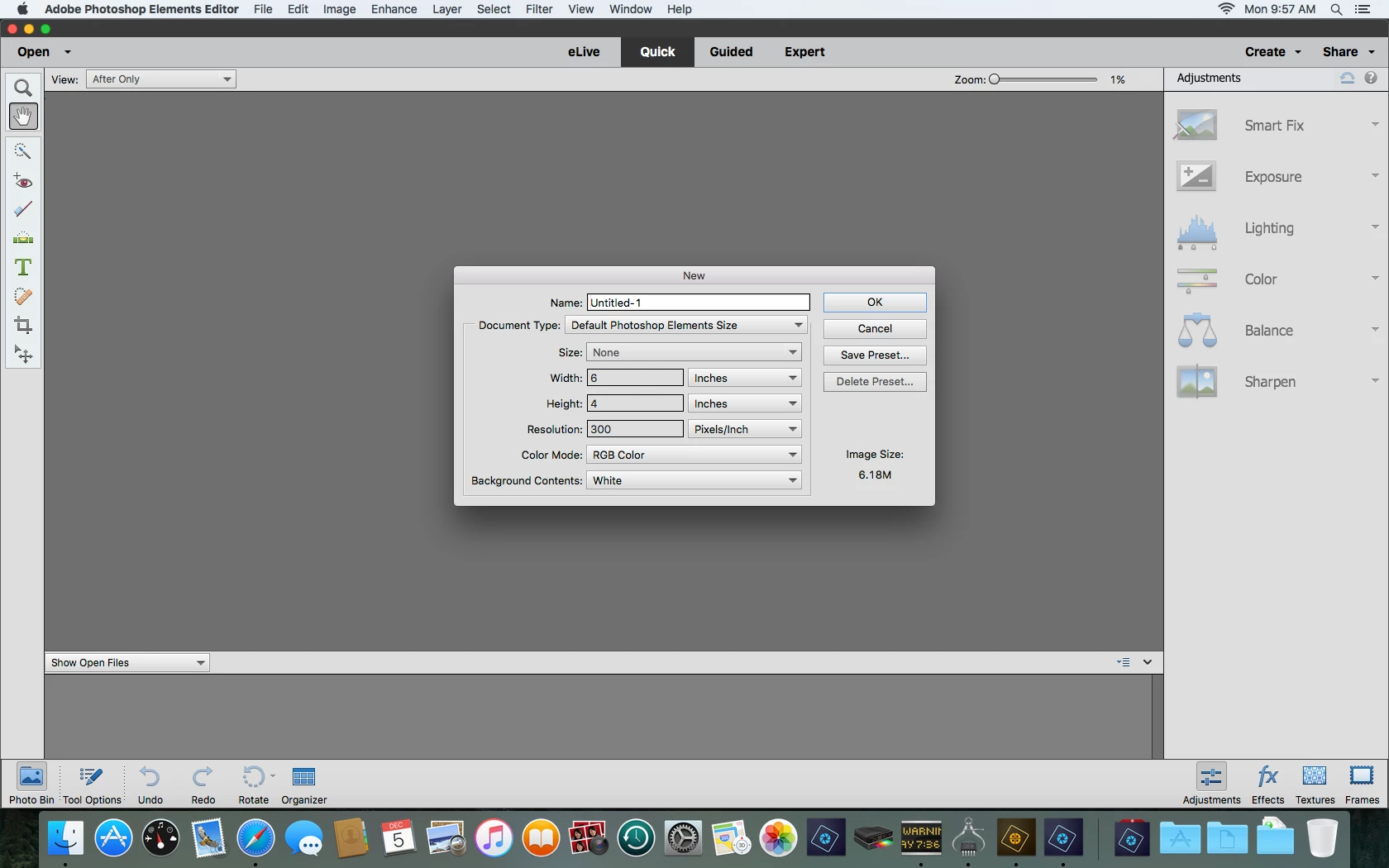
Task: Open the Layer menu
Action: tap(447, 9)
